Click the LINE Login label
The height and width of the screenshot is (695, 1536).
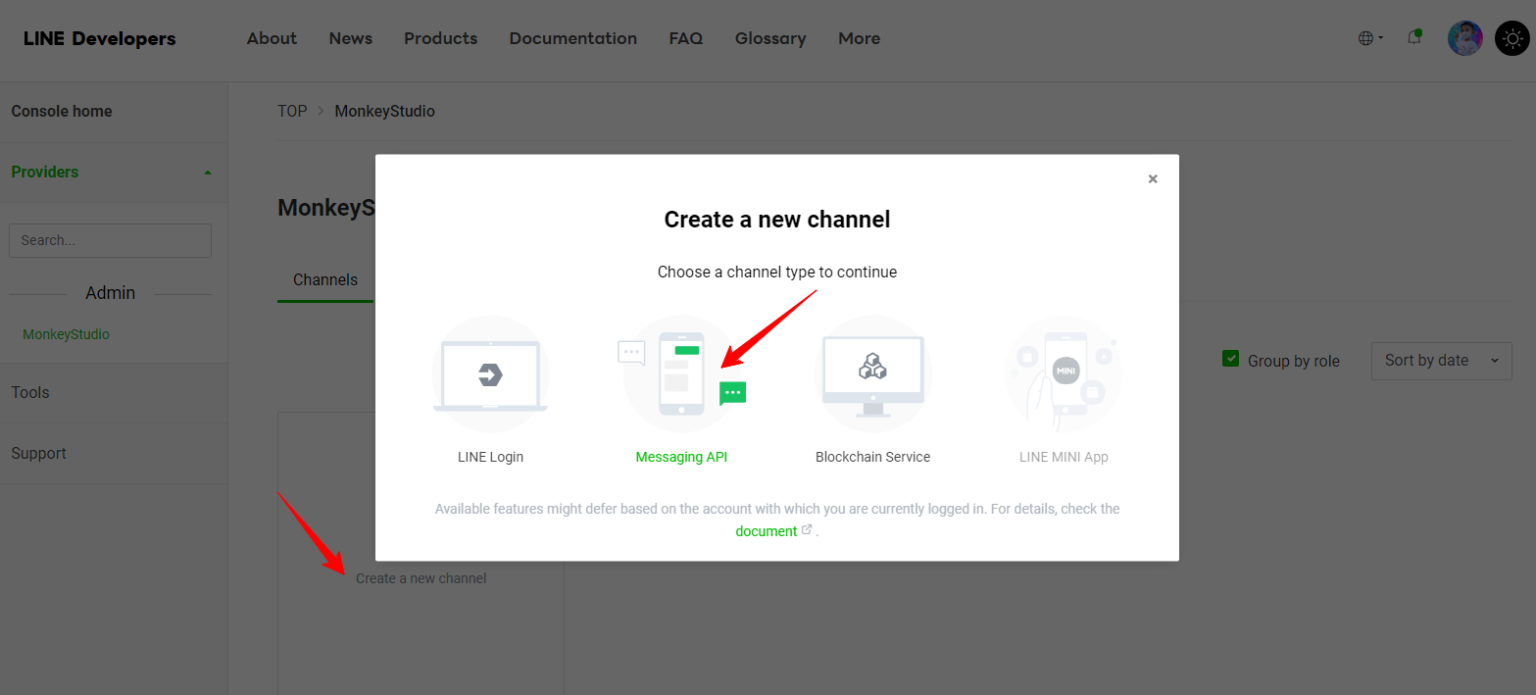(x=490, y=457)
